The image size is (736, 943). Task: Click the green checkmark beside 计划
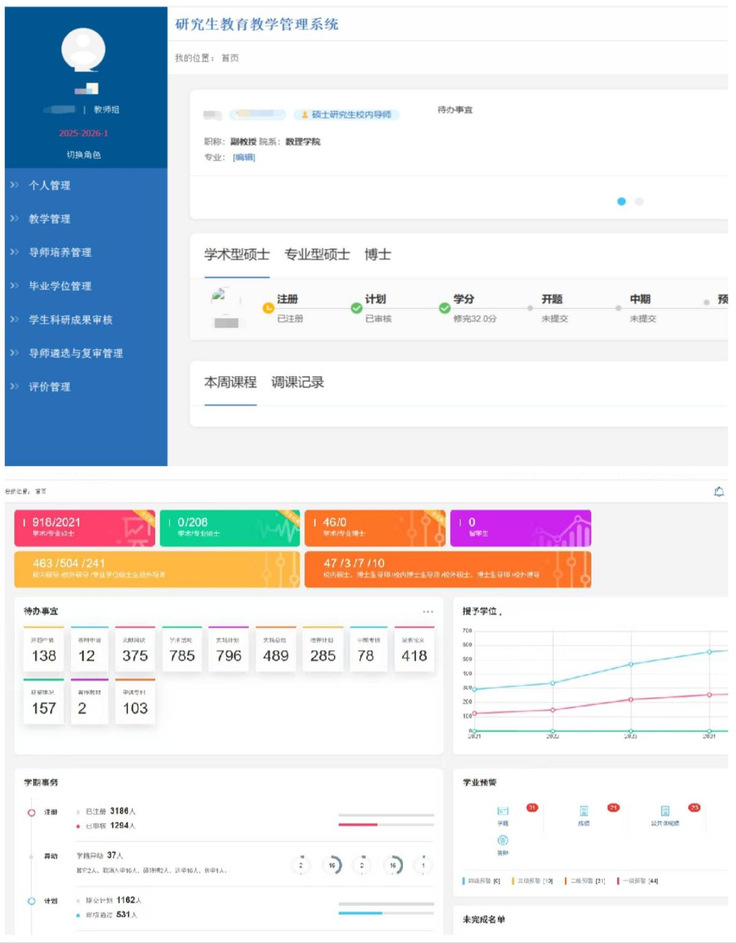coord(357,308)
